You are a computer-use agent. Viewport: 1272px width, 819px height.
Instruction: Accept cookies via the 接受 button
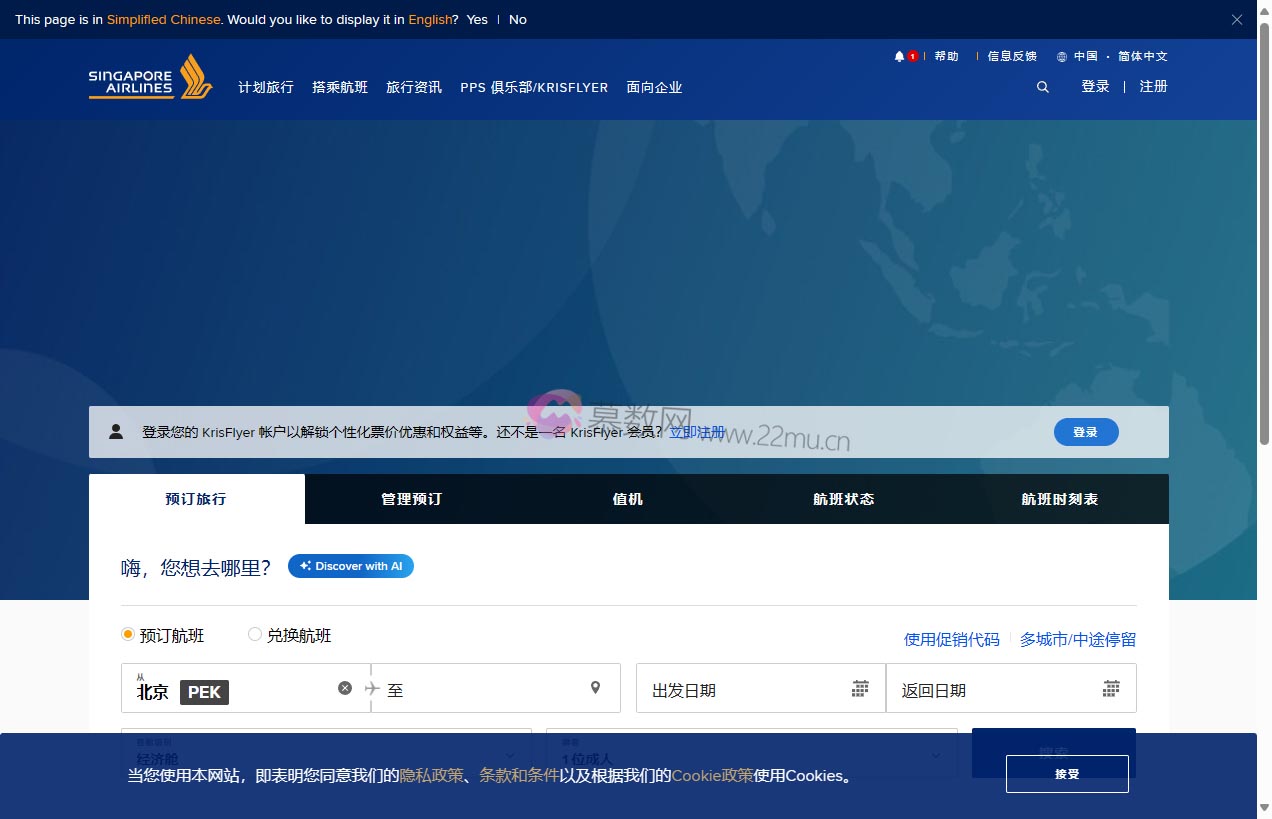[x=1067, y=773]
